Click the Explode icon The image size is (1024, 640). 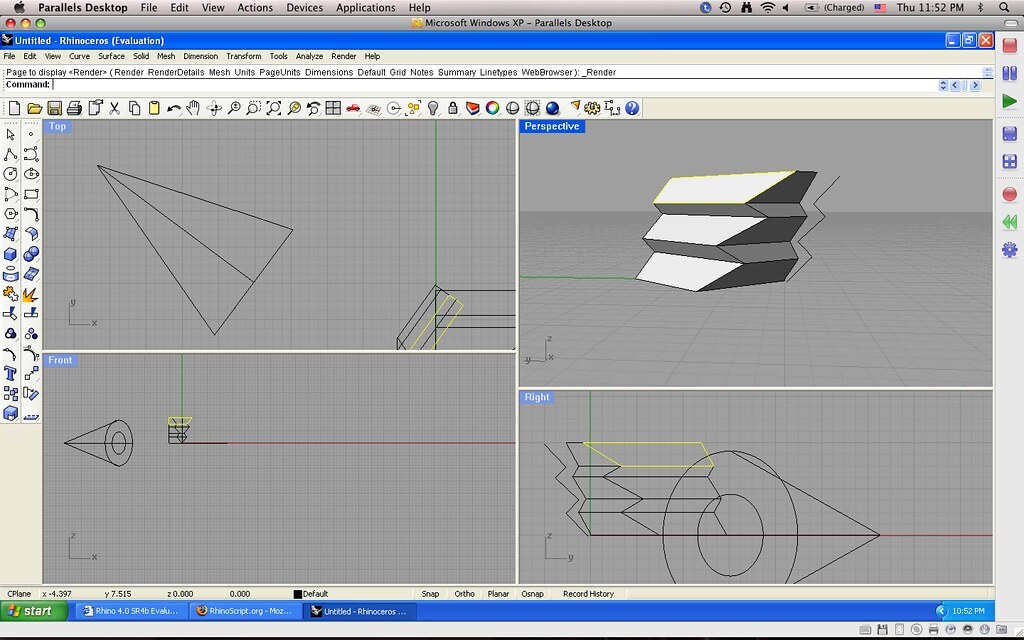tap(31, 293)
